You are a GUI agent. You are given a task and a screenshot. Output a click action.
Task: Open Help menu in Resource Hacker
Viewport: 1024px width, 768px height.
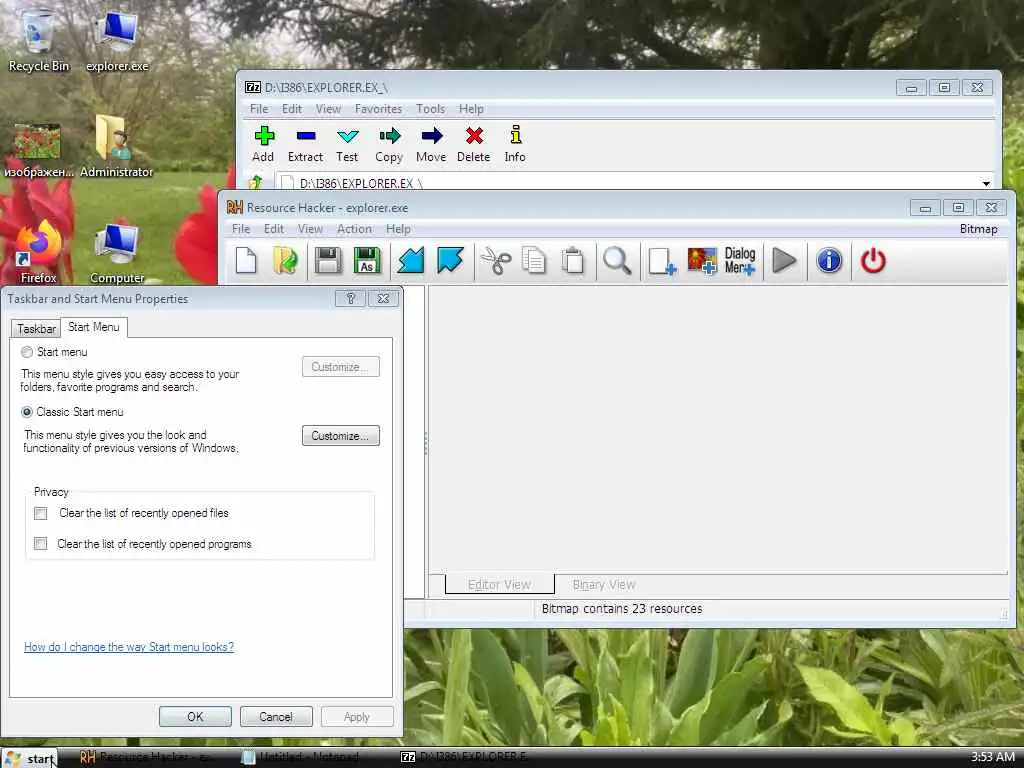coord(398,229)
